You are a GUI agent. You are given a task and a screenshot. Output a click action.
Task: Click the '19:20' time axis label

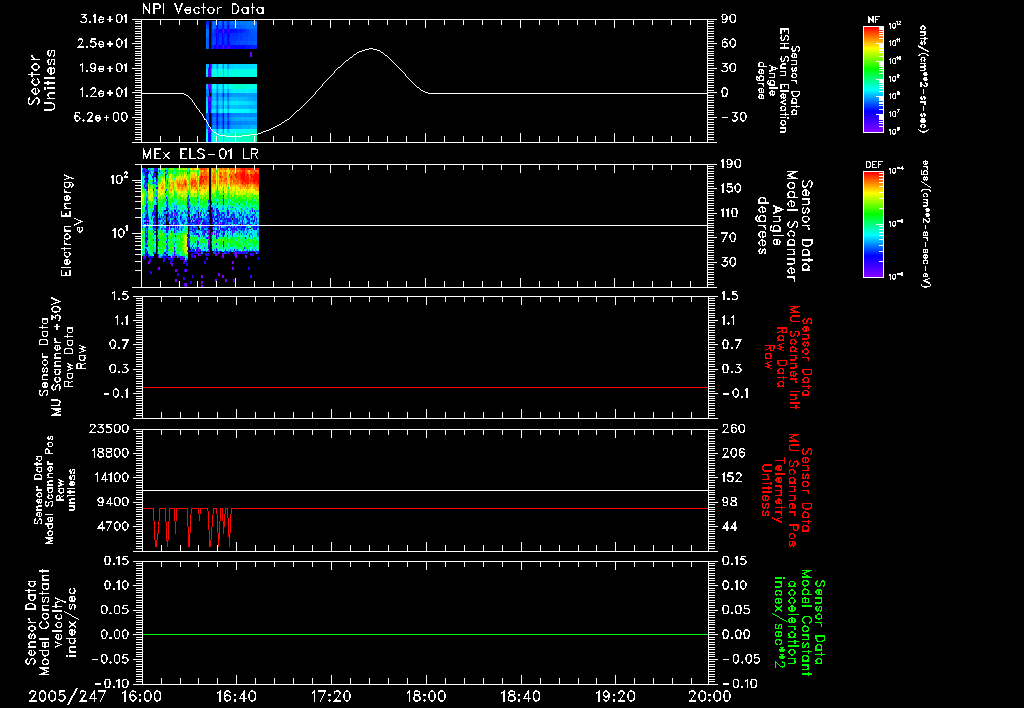pyautogui.click(x=615, y=697)
